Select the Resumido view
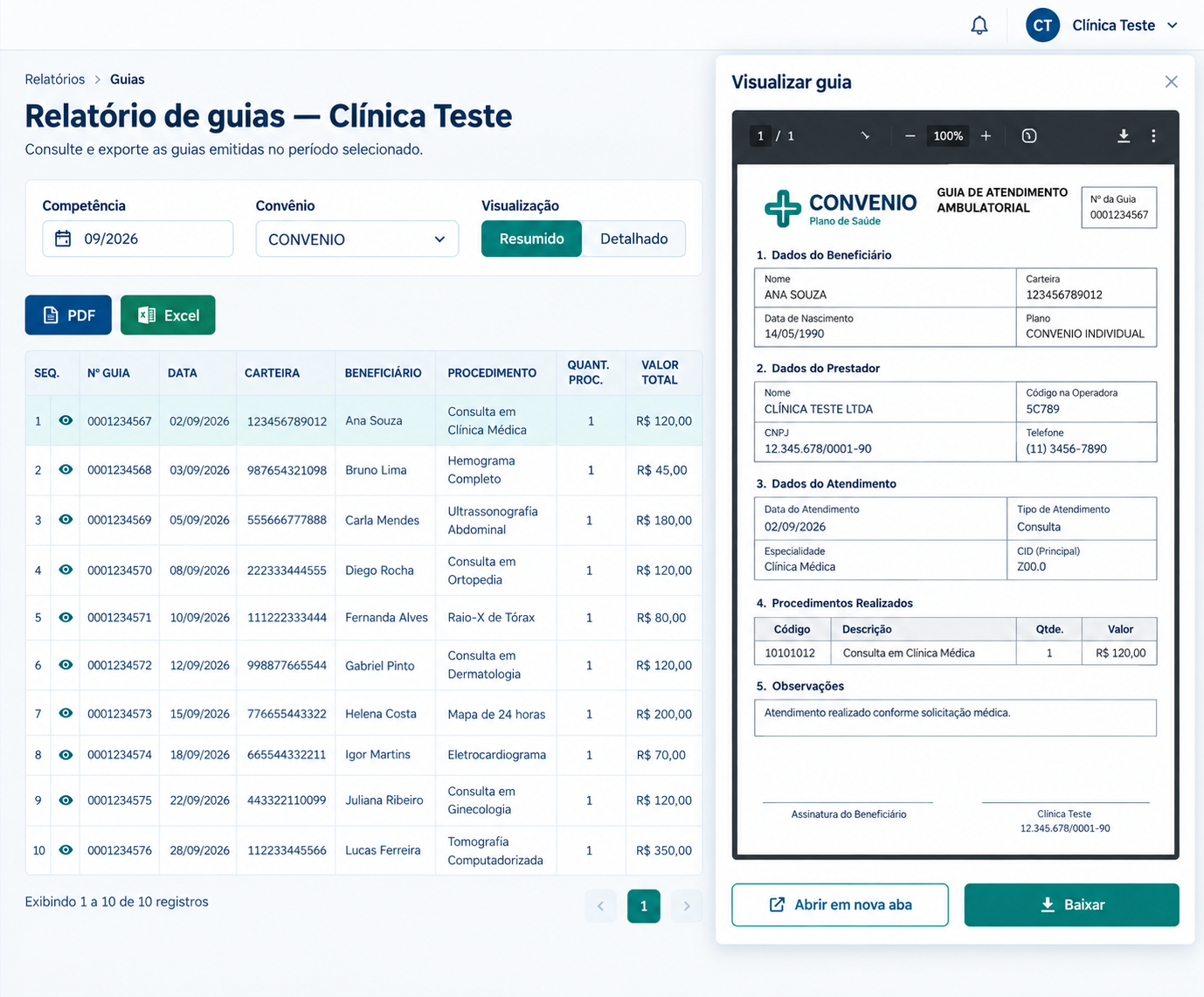Image resolution: width=1204 pixels, height=997 pixels. click(x=531, y=239)
